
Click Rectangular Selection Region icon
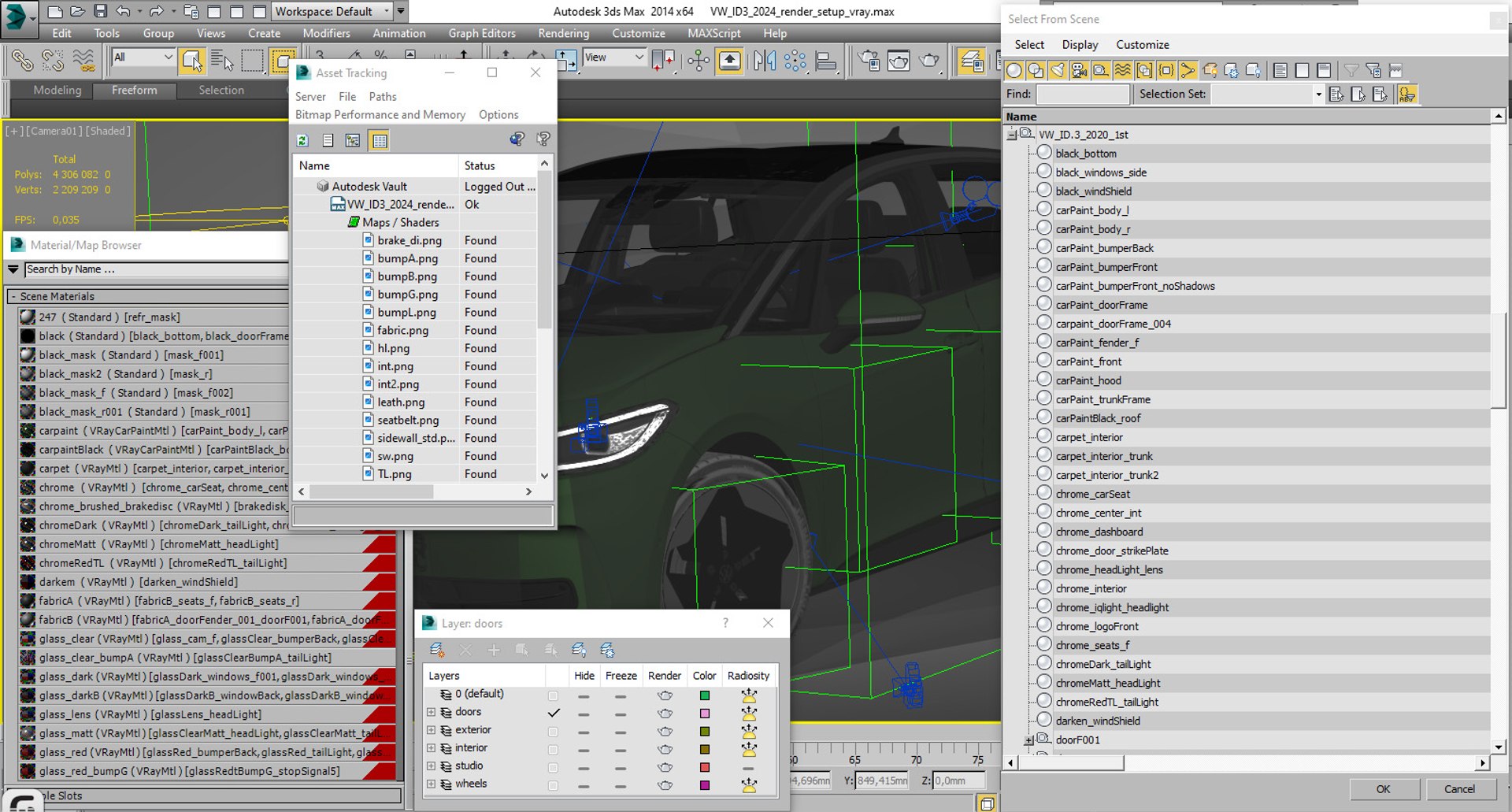[x=252, y=61]
